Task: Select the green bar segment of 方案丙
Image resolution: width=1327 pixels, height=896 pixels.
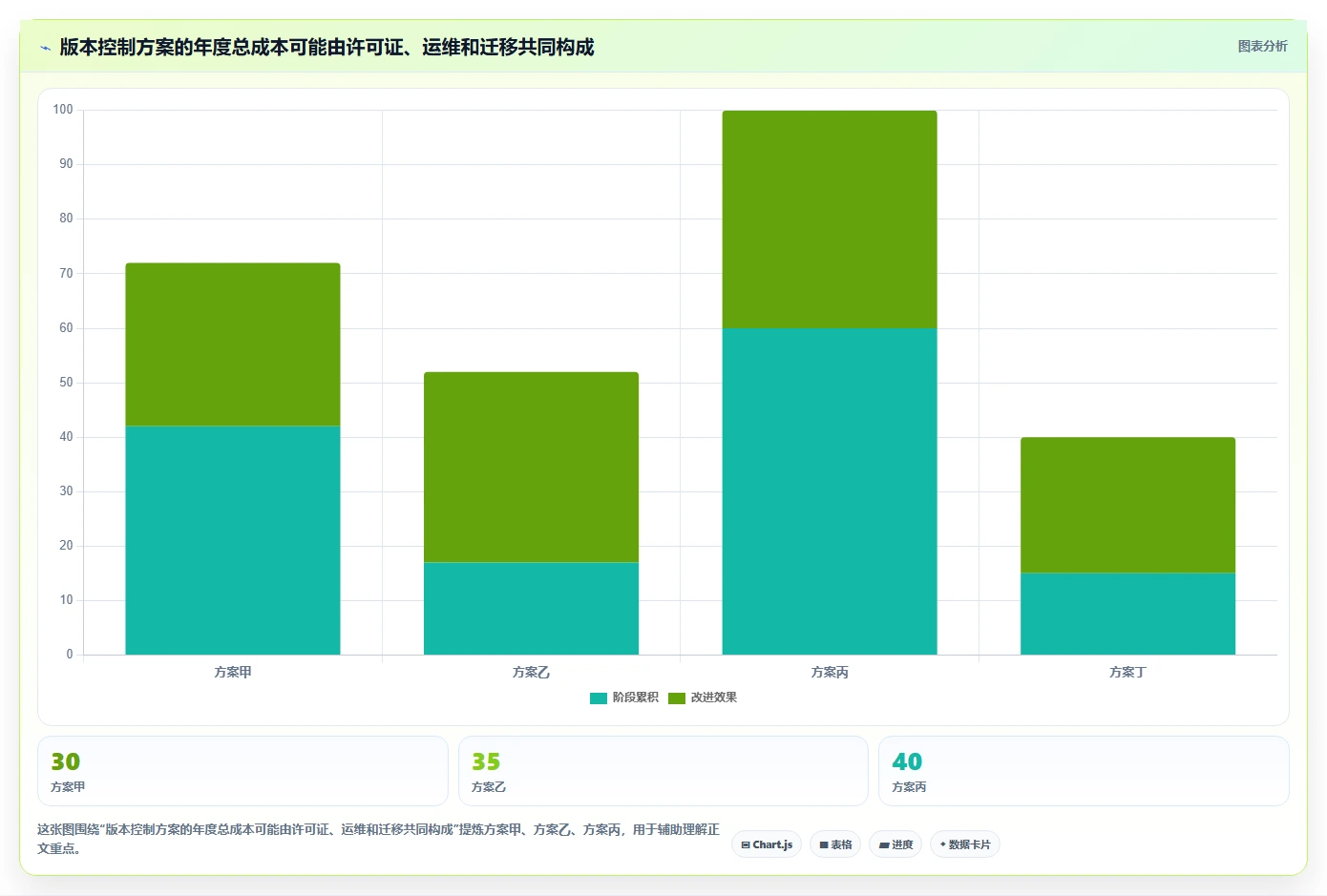Action: [830, 219]
